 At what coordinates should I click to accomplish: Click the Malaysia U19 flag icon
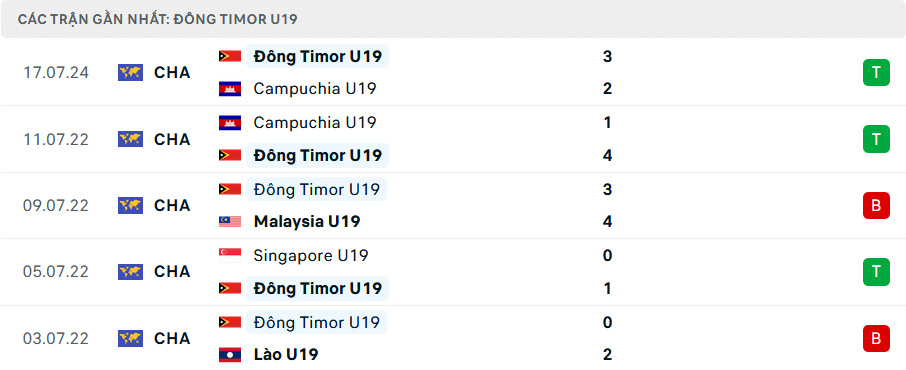point(230,221)
